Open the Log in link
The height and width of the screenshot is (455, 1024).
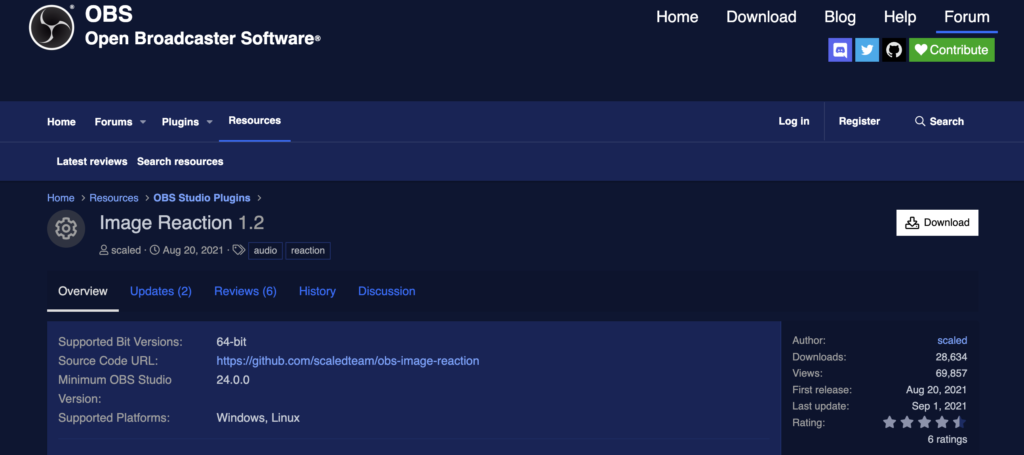[x=794, y=121]
